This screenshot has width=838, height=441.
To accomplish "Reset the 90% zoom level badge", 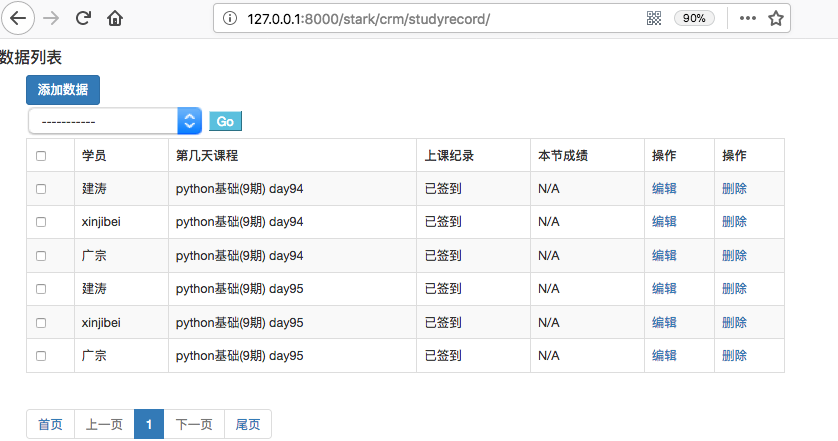I will (694, 18).
